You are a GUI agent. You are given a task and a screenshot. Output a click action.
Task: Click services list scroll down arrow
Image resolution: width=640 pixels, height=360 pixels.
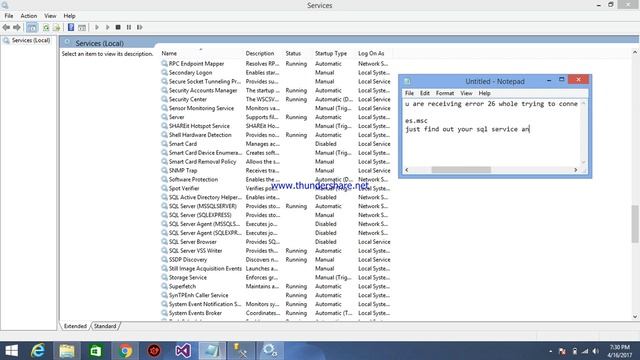pos(635,316)
